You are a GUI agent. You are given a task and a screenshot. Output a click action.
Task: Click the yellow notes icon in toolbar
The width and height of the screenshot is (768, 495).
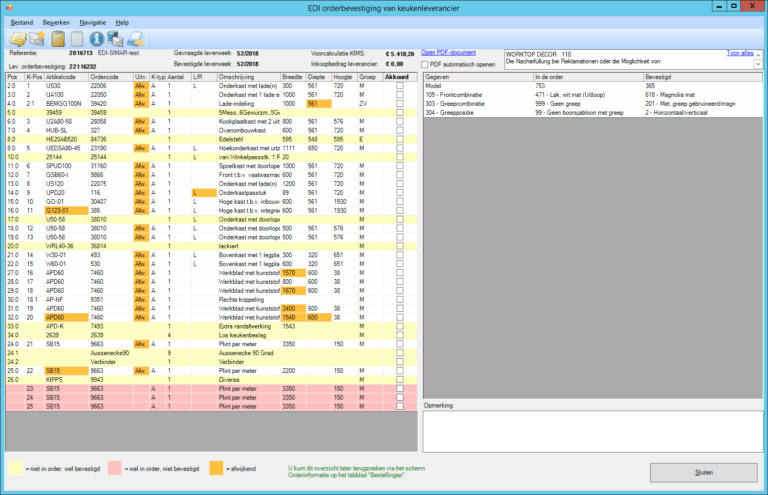click(16, 38)
